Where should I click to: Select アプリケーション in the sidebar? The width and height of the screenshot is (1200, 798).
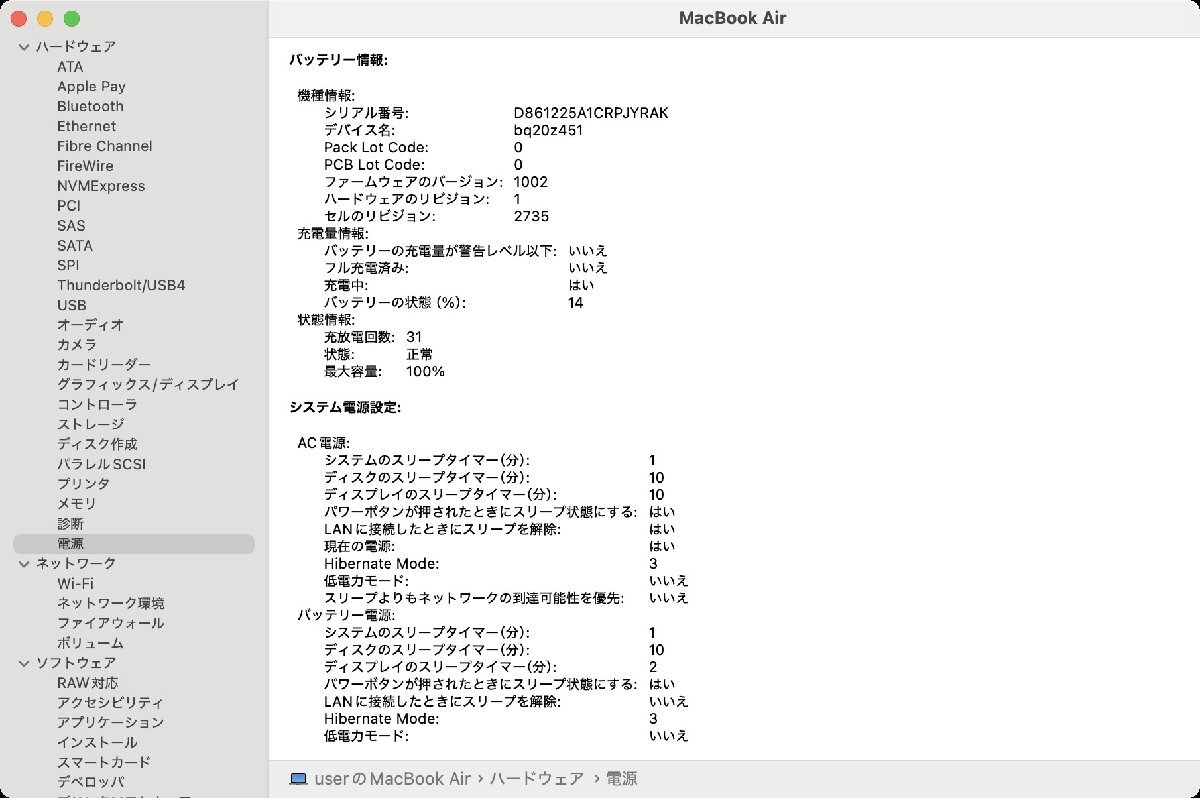point(111,722)
